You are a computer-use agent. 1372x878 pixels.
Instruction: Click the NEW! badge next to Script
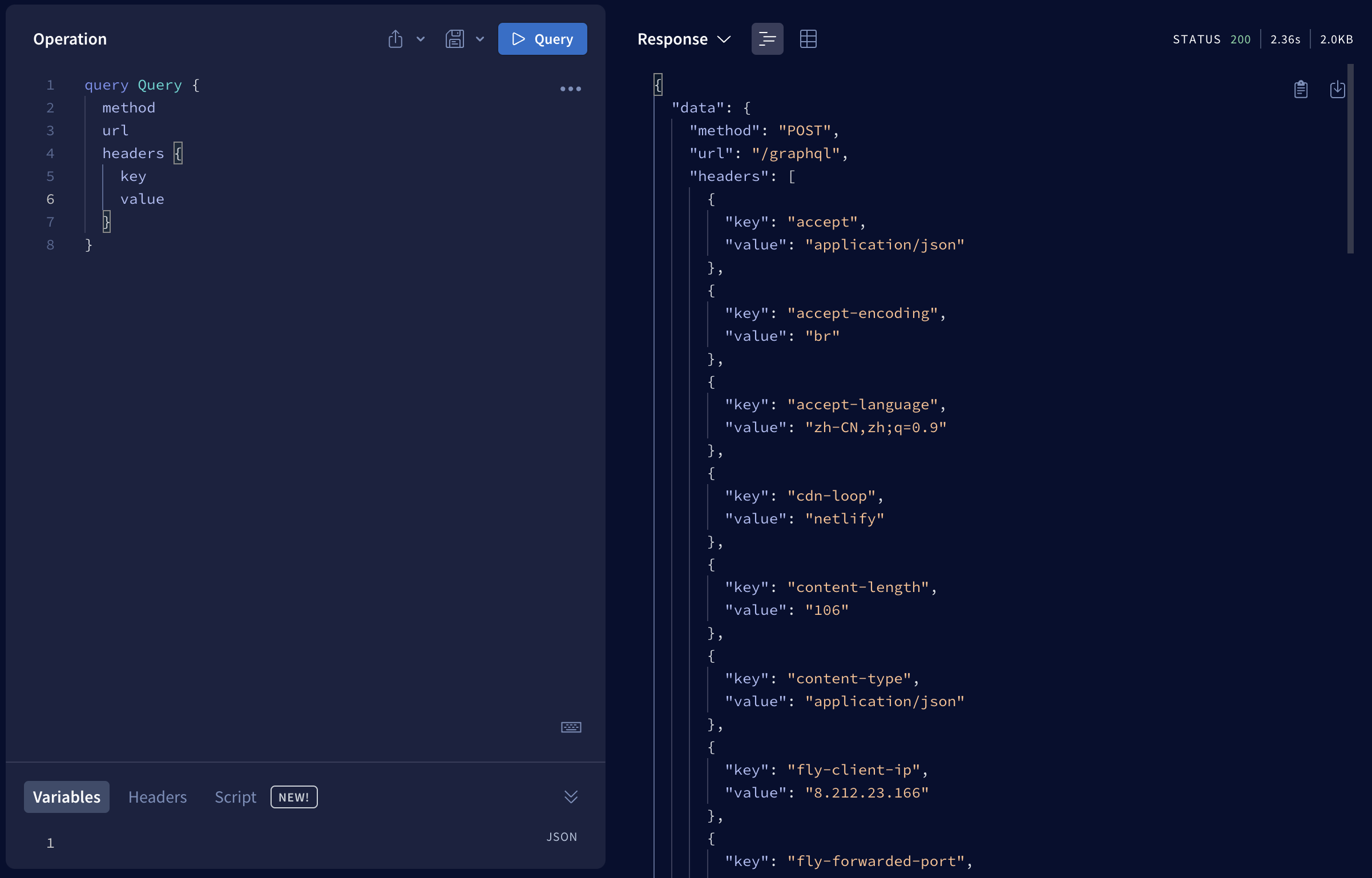(x=294, y=797)
